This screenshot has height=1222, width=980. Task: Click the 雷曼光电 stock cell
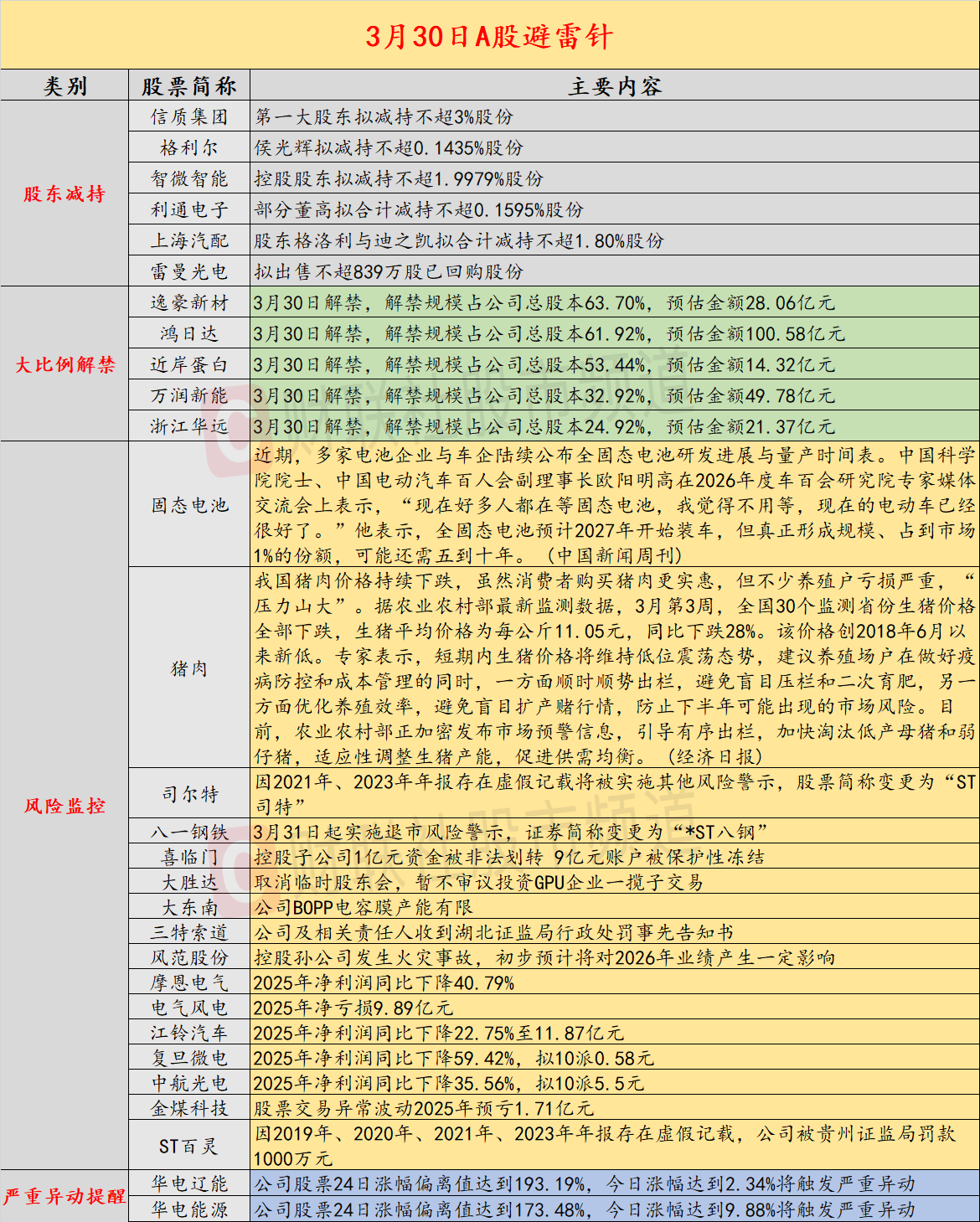[189, 271]
